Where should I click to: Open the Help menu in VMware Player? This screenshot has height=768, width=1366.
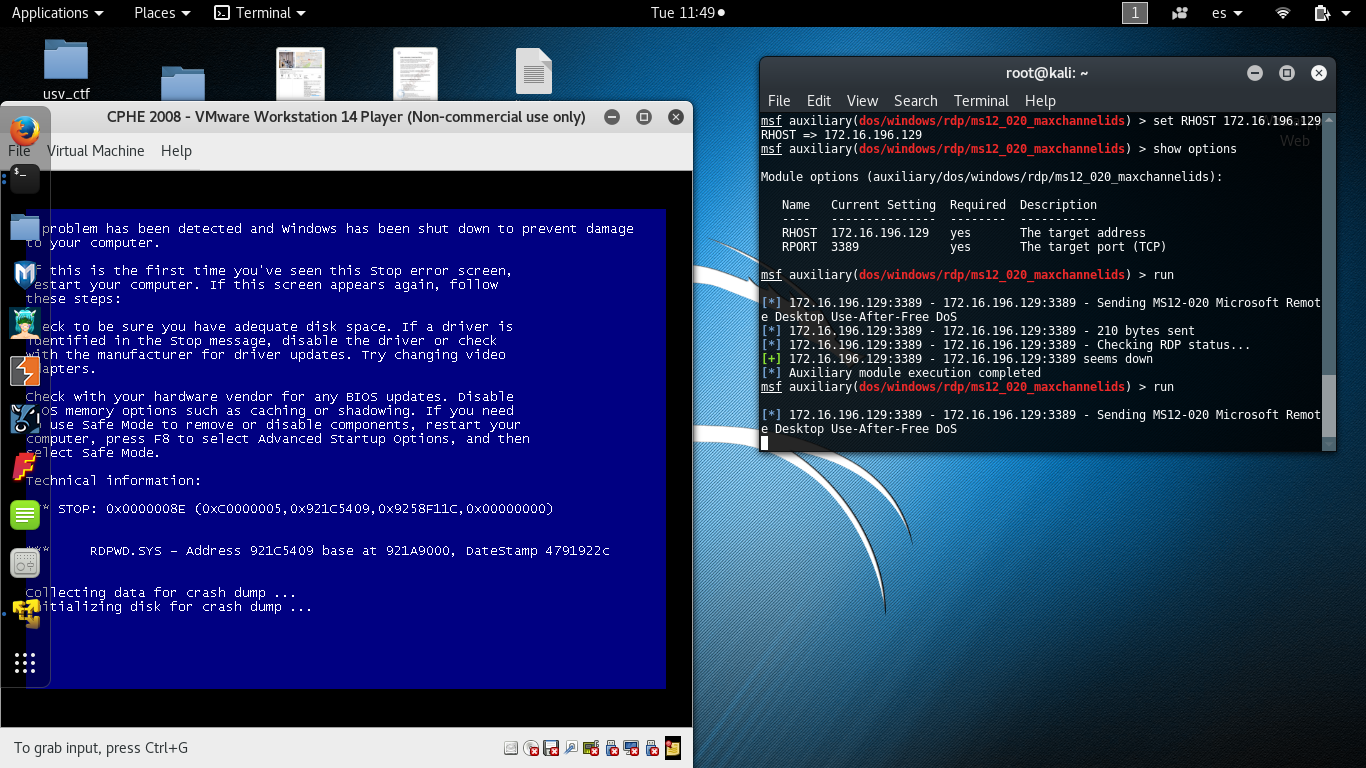(176, 151)
